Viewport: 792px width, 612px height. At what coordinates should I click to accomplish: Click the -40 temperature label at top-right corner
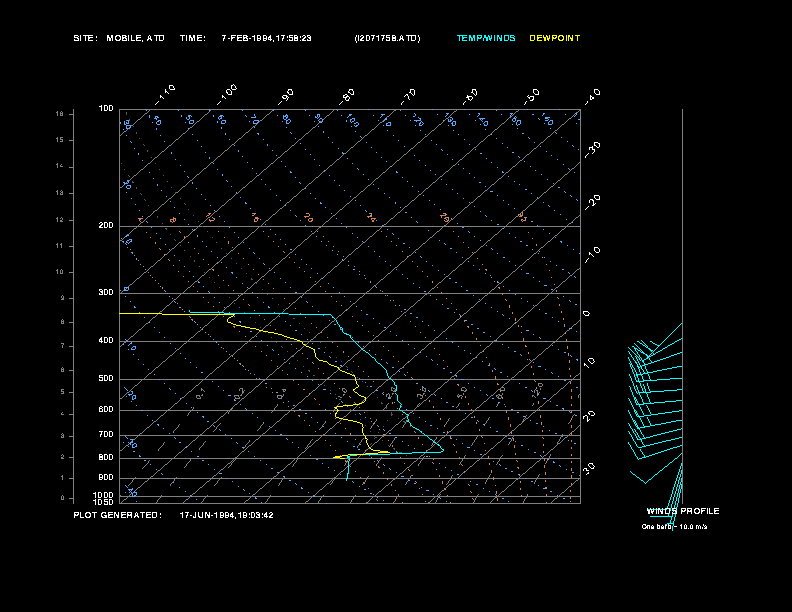click(x=592, y=97)
